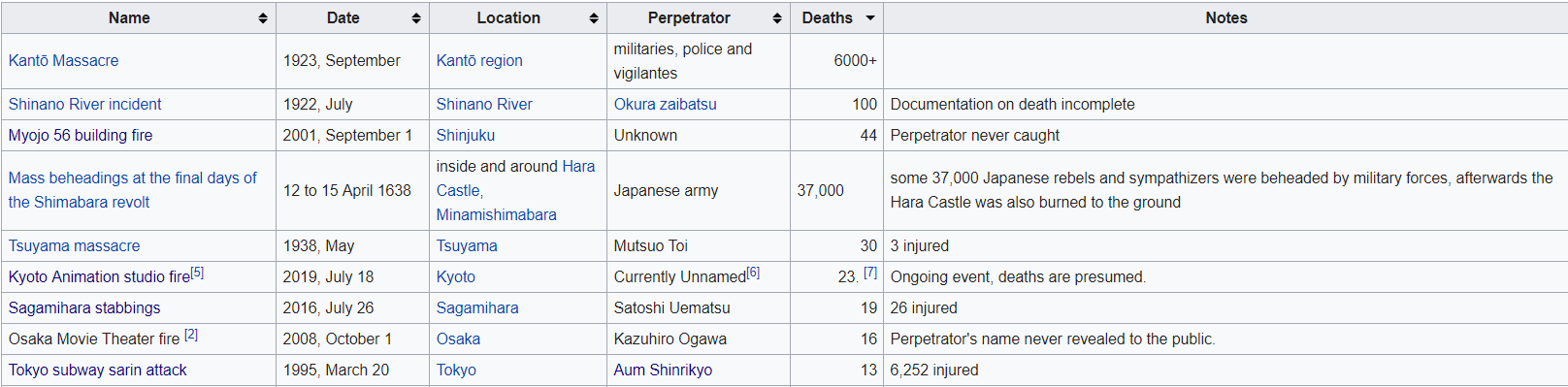The width and height of the screenshot is (1568, 387).
Task: Sort table by Perpetrator column arrows
Action: (x=777, y=18)
